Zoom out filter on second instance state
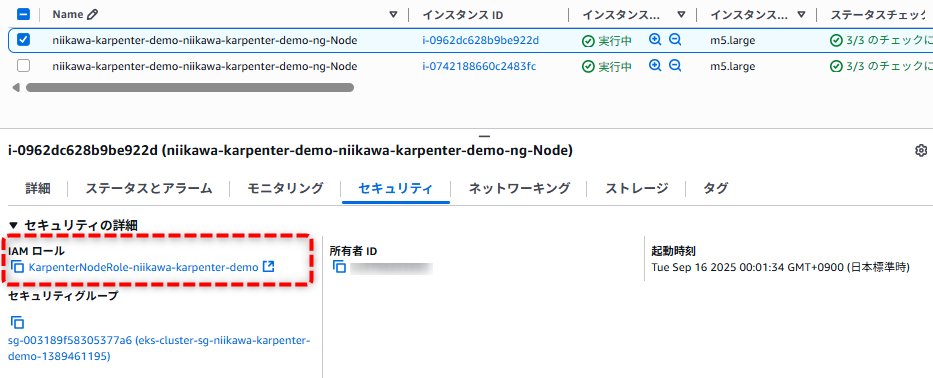This screenshot has width=933, height=378. pyautogui.click(x=675, y=65)
